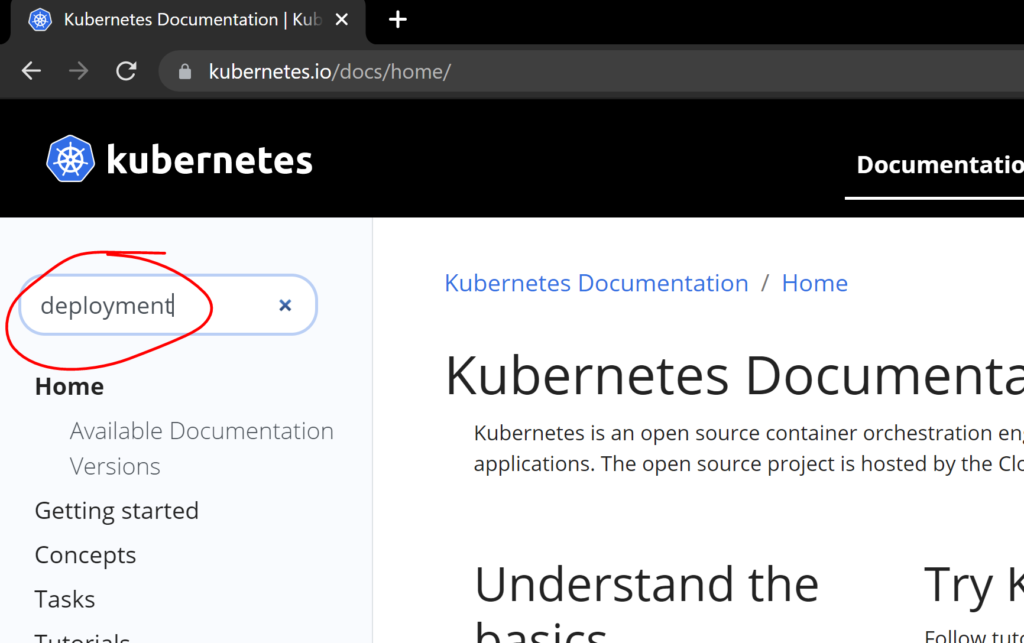Click inside the circled search field
1024x643 pixels.
coord(120,305)
